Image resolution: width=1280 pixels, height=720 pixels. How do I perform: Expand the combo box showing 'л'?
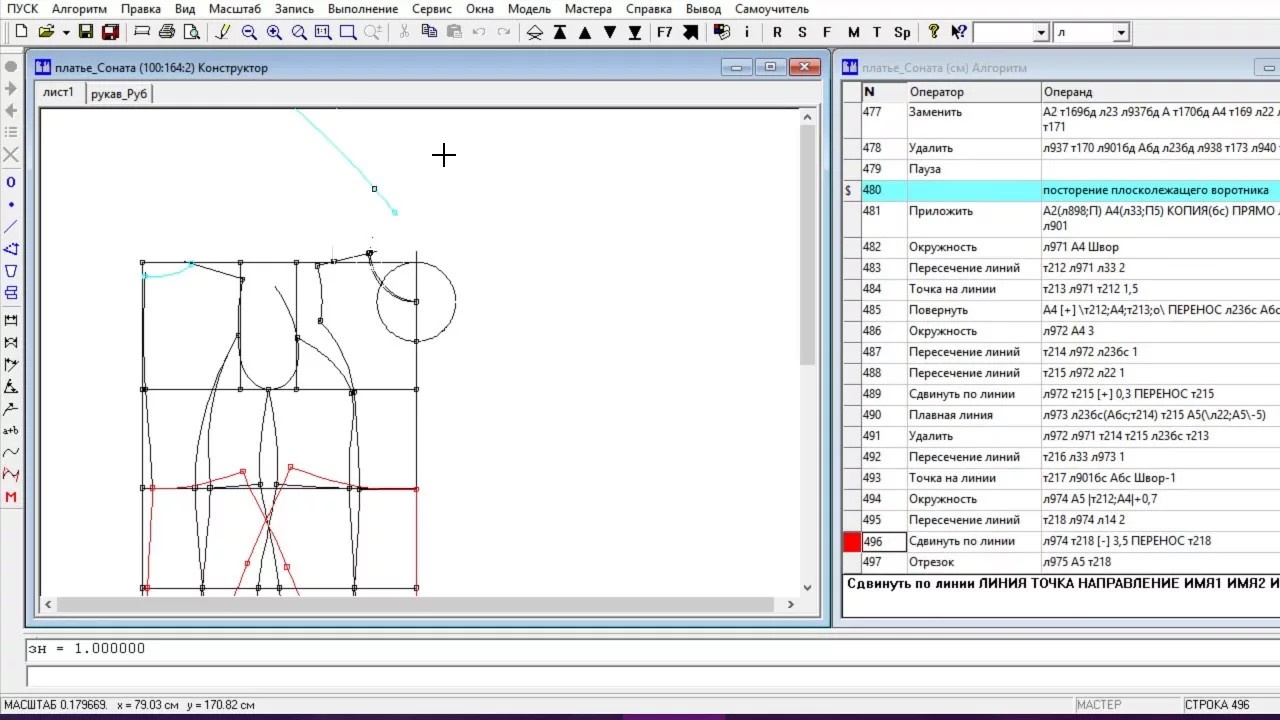click(x=1121, y=33)
